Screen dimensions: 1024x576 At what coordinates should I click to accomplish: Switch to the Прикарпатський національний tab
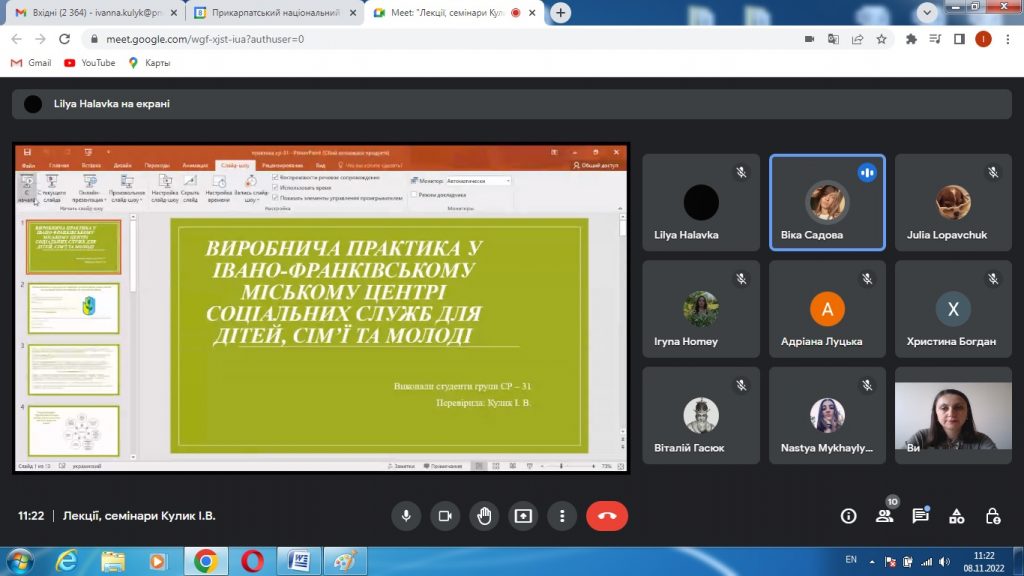[x=270, y=13]
